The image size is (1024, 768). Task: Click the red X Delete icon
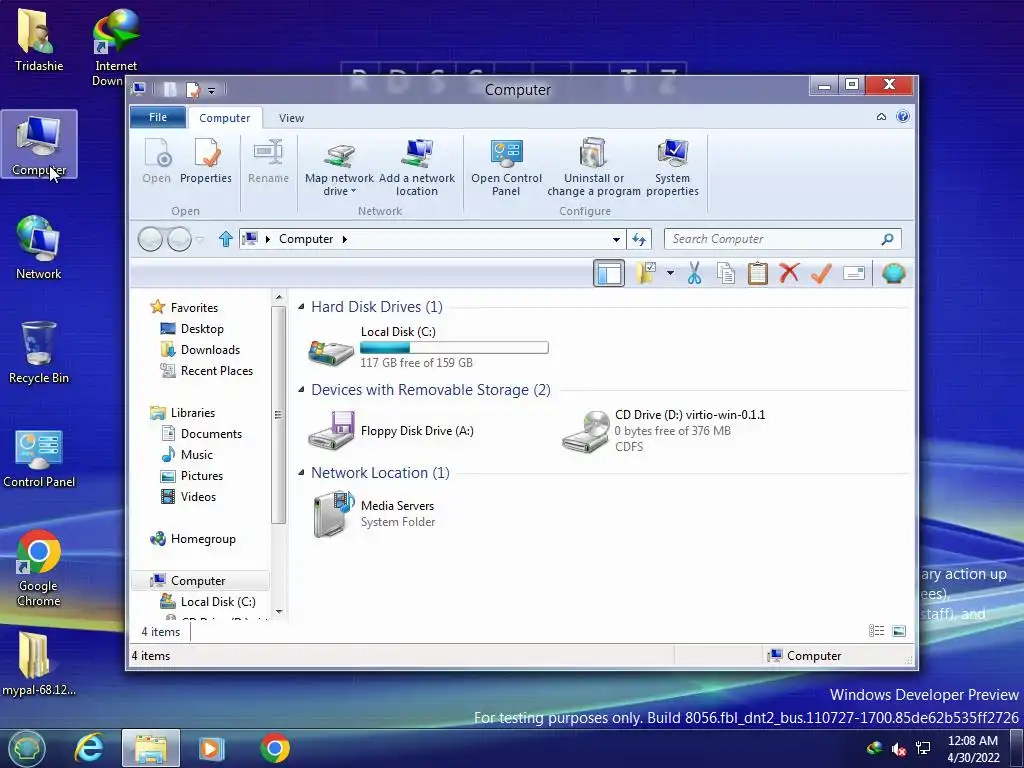(x=789, y=272)
